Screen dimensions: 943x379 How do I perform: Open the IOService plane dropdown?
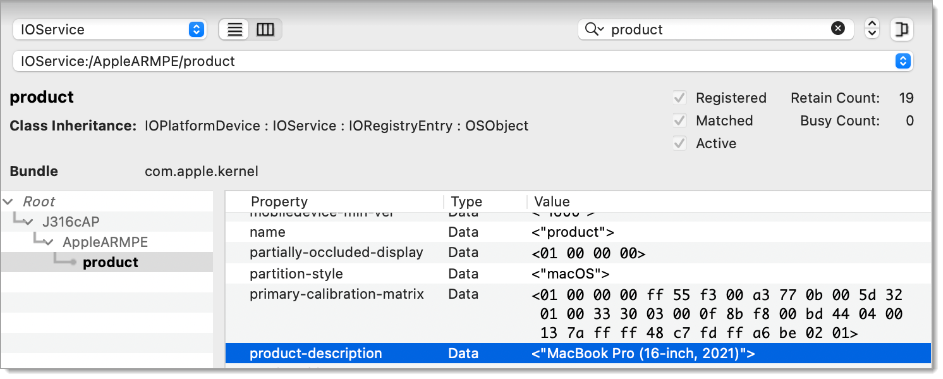[x=109, y=29]
